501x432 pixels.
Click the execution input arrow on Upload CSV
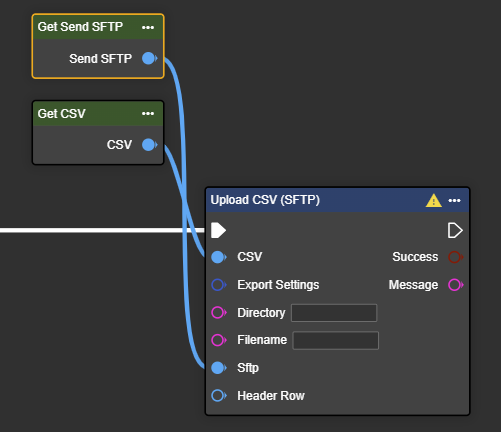coord(219,230)
